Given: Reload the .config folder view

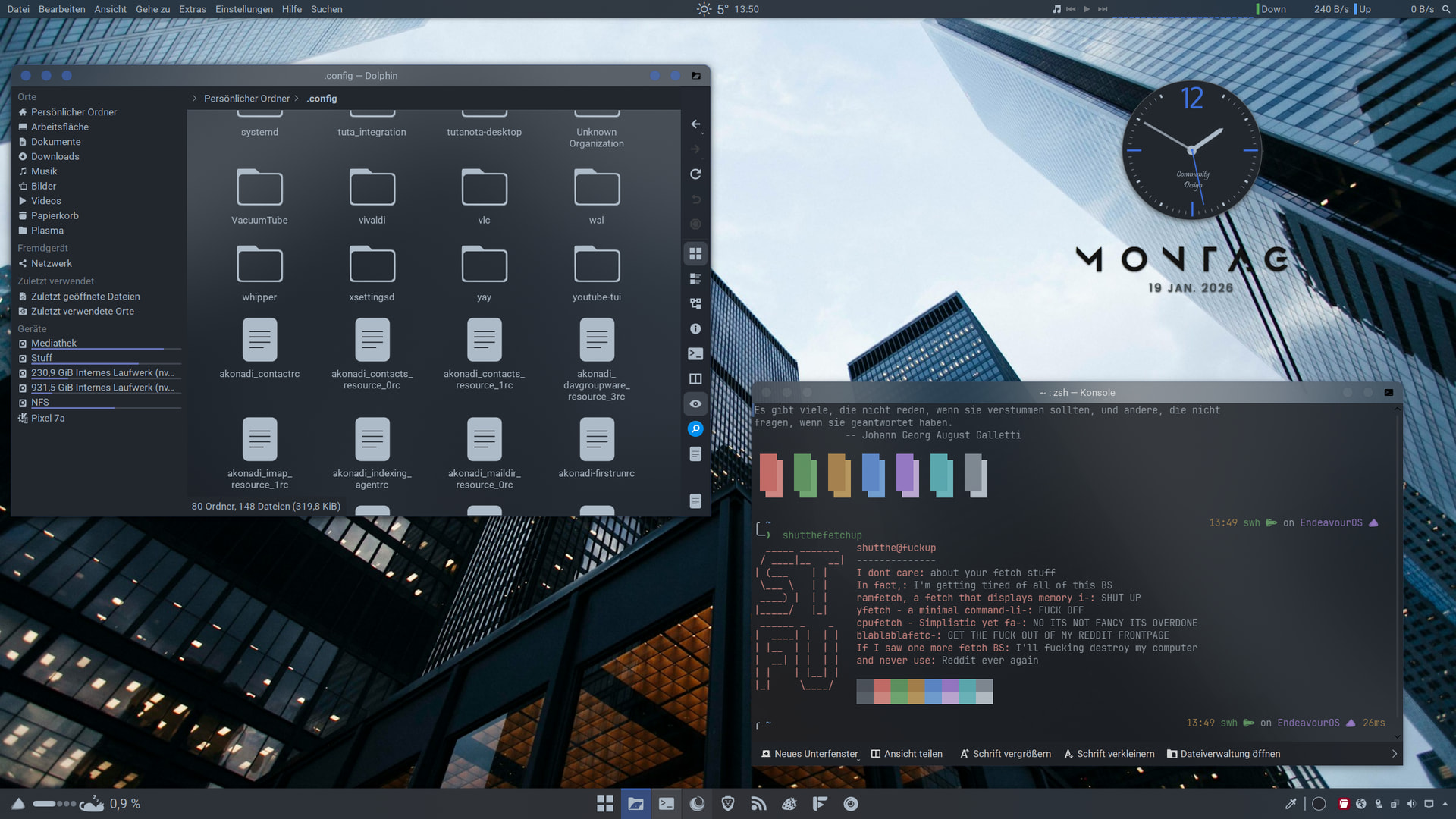Looking at the screenshot, I should [695, 174].
